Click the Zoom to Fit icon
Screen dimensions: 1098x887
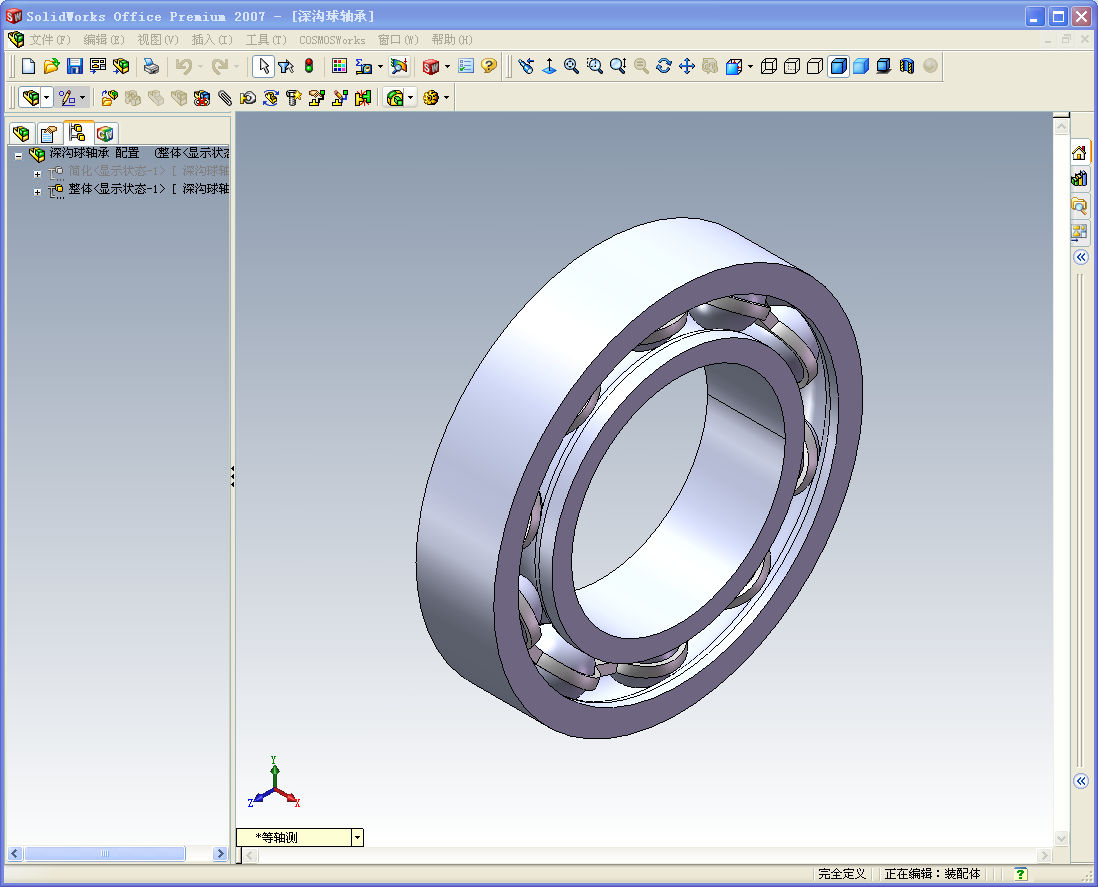click(572, 67)
